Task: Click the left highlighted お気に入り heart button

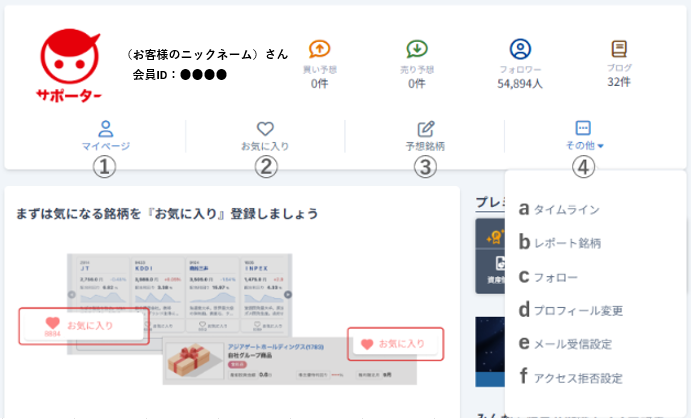Action: [84, 326]
